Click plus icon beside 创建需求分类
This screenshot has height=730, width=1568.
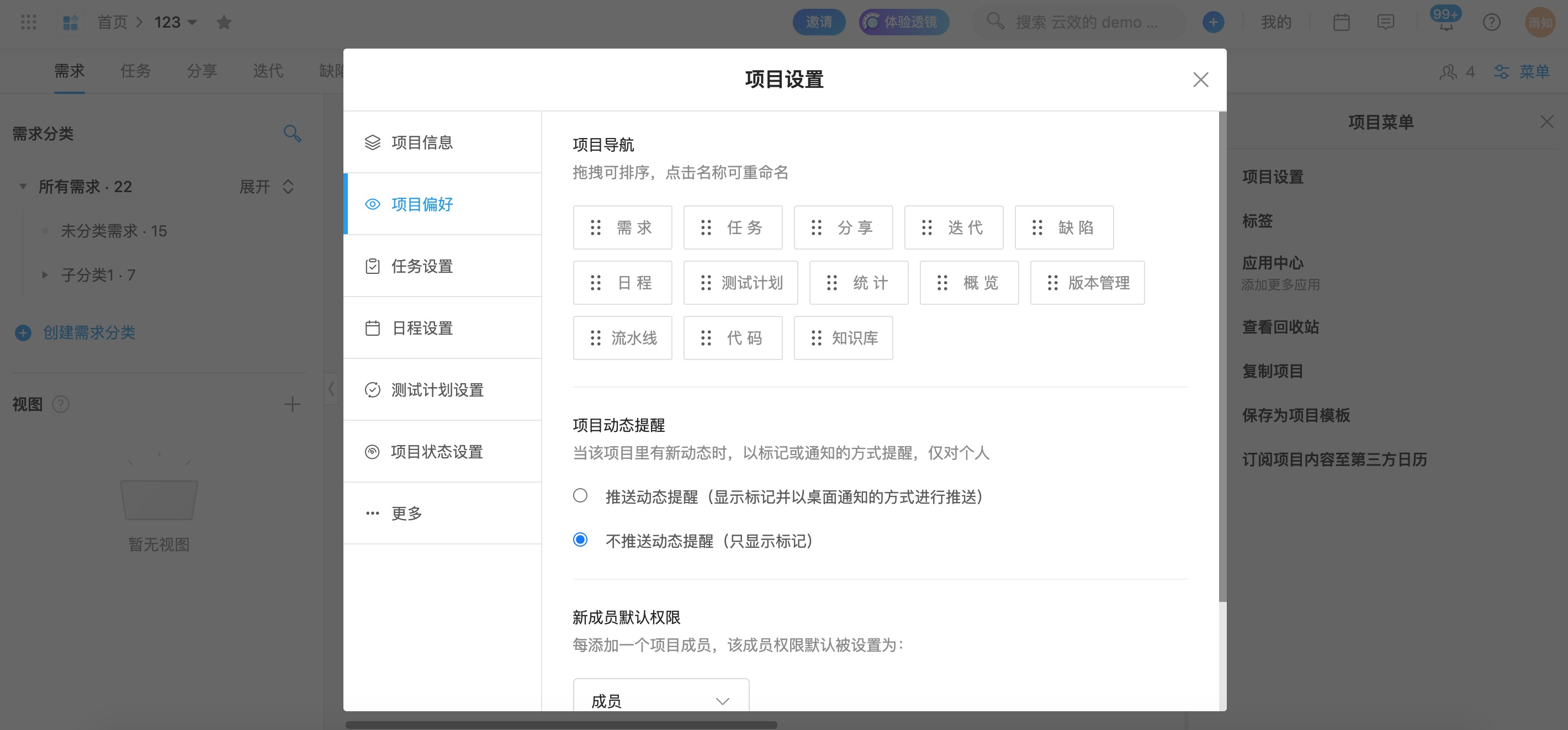(x=23, y=333)
